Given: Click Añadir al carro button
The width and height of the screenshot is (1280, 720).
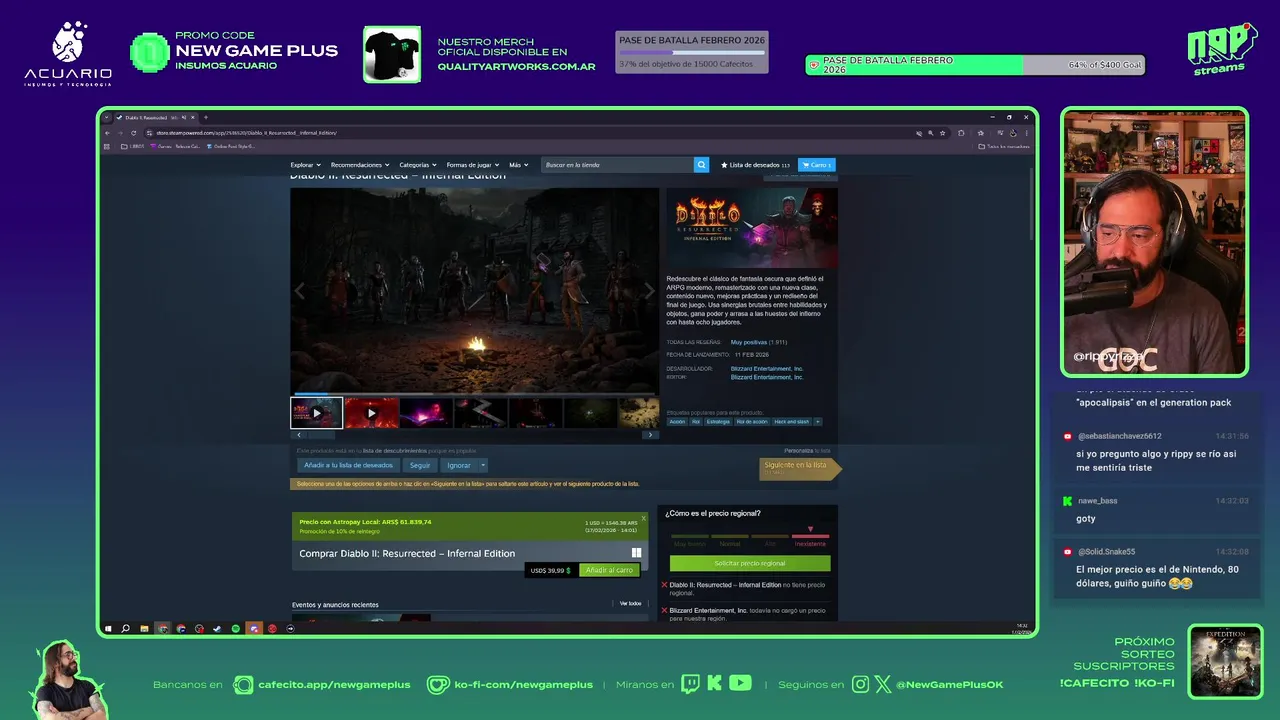Looking at the screenshot, I should click(609, 570).
